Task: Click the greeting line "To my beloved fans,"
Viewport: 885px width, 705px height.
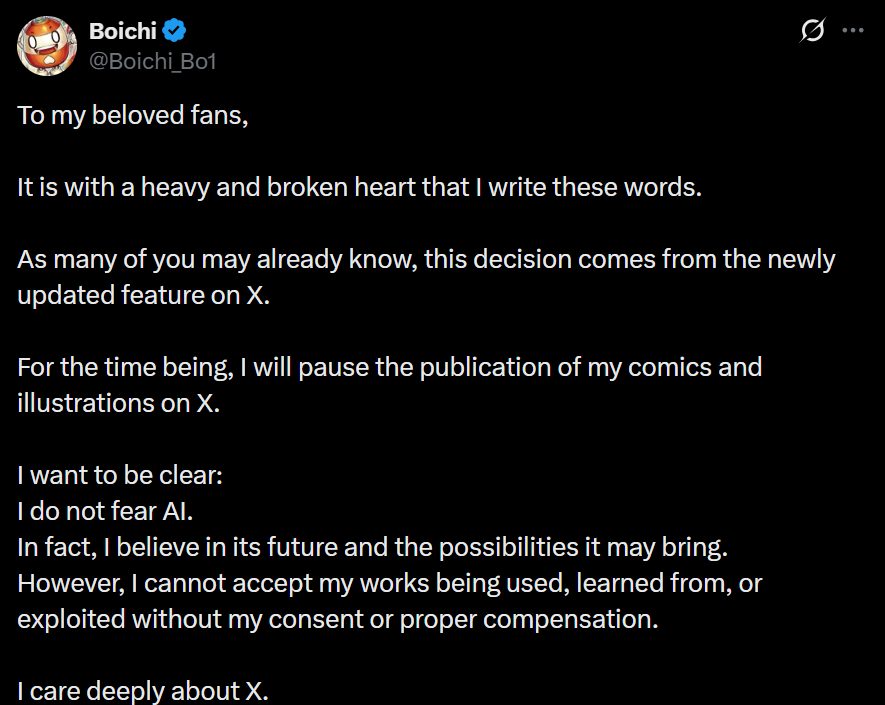Action: [132, 115]
